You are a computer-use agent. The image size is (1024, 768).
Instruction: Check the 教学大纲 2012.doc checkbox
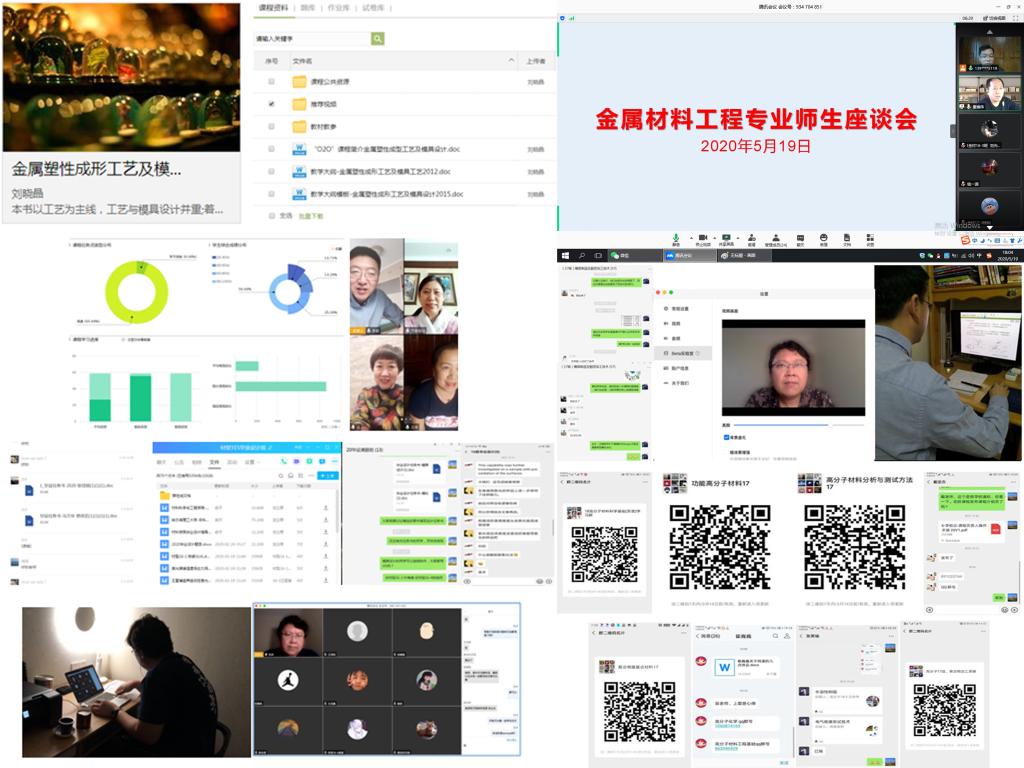point(272,172)
